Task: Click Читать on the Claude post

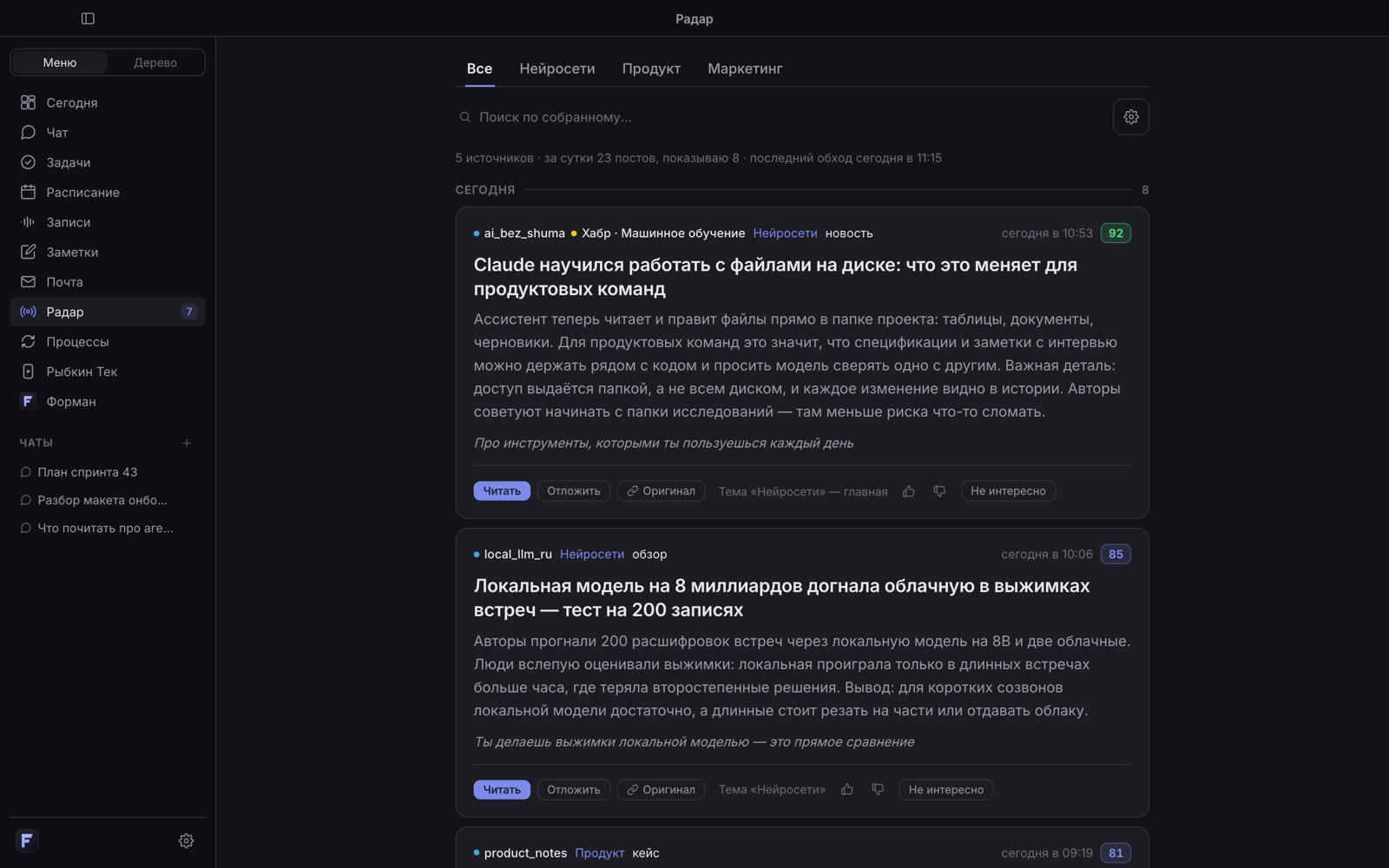Action: (x=502, y=491)
